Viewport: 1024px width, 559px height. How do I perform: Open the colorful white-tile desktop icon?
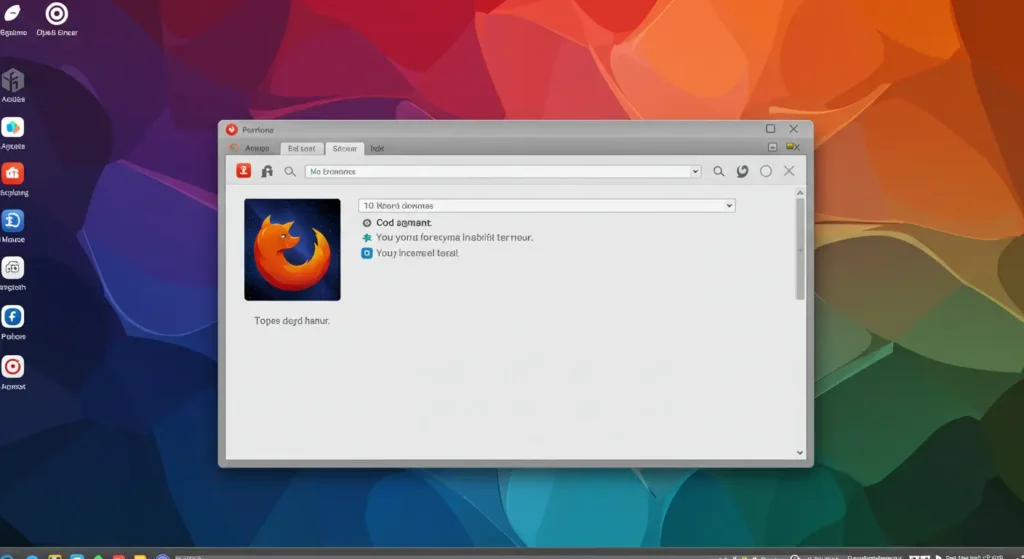point(13,127)
